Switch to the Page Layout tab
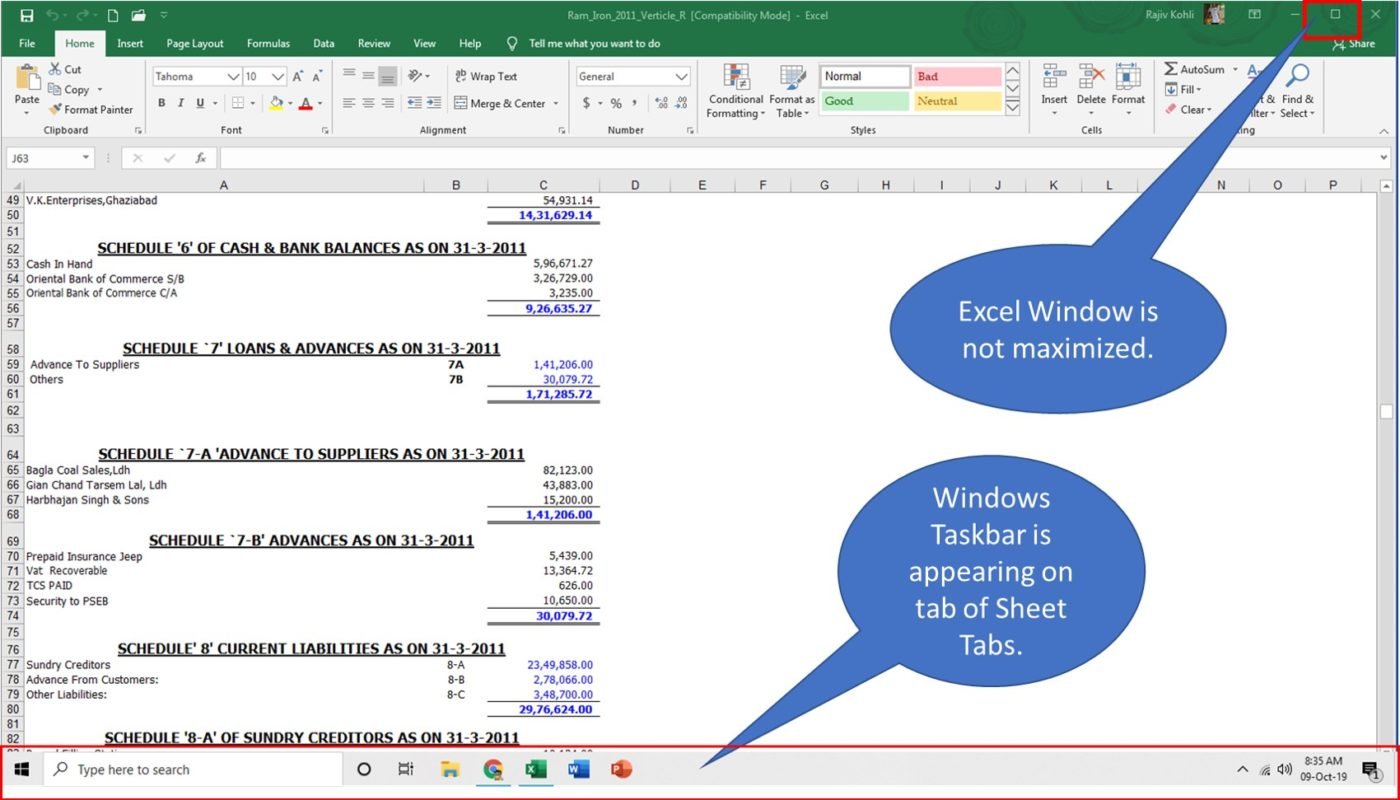The image size is (1400, 800). pos(195,43)
